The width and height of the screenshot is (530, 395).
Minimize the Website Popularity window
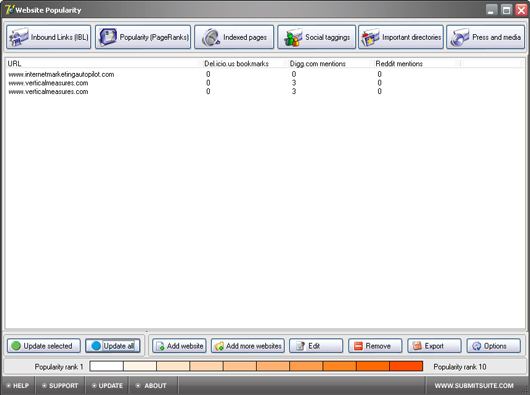coord(491,10)
